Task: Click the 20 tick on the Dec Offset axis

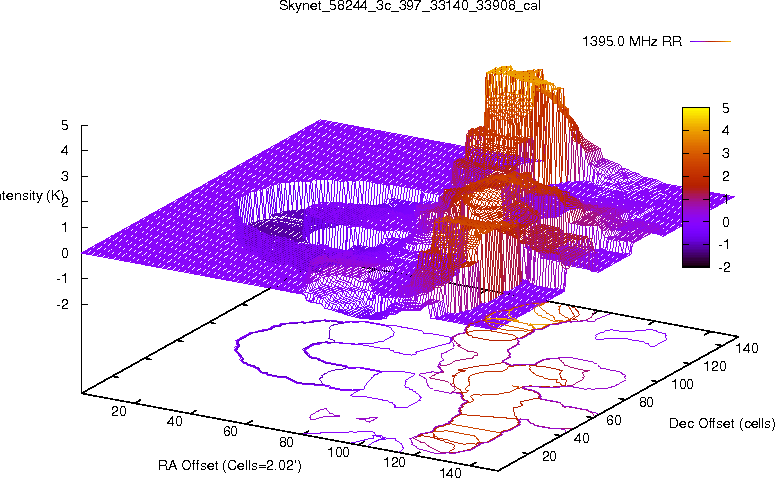Action: [x=549, y=456]
